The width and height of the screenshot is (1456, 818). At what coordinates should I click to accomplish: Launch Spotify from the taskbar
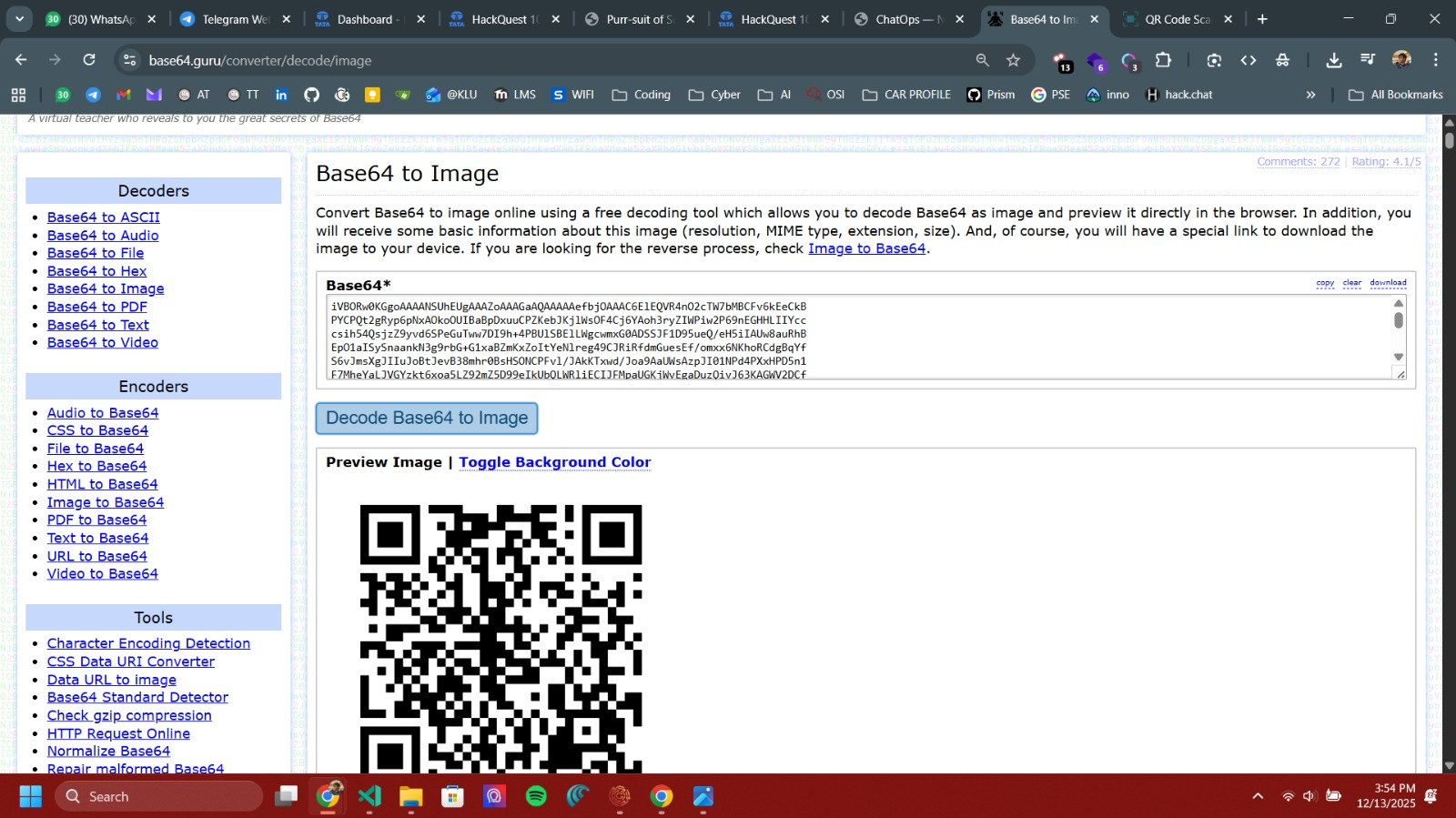pos(536,796)
